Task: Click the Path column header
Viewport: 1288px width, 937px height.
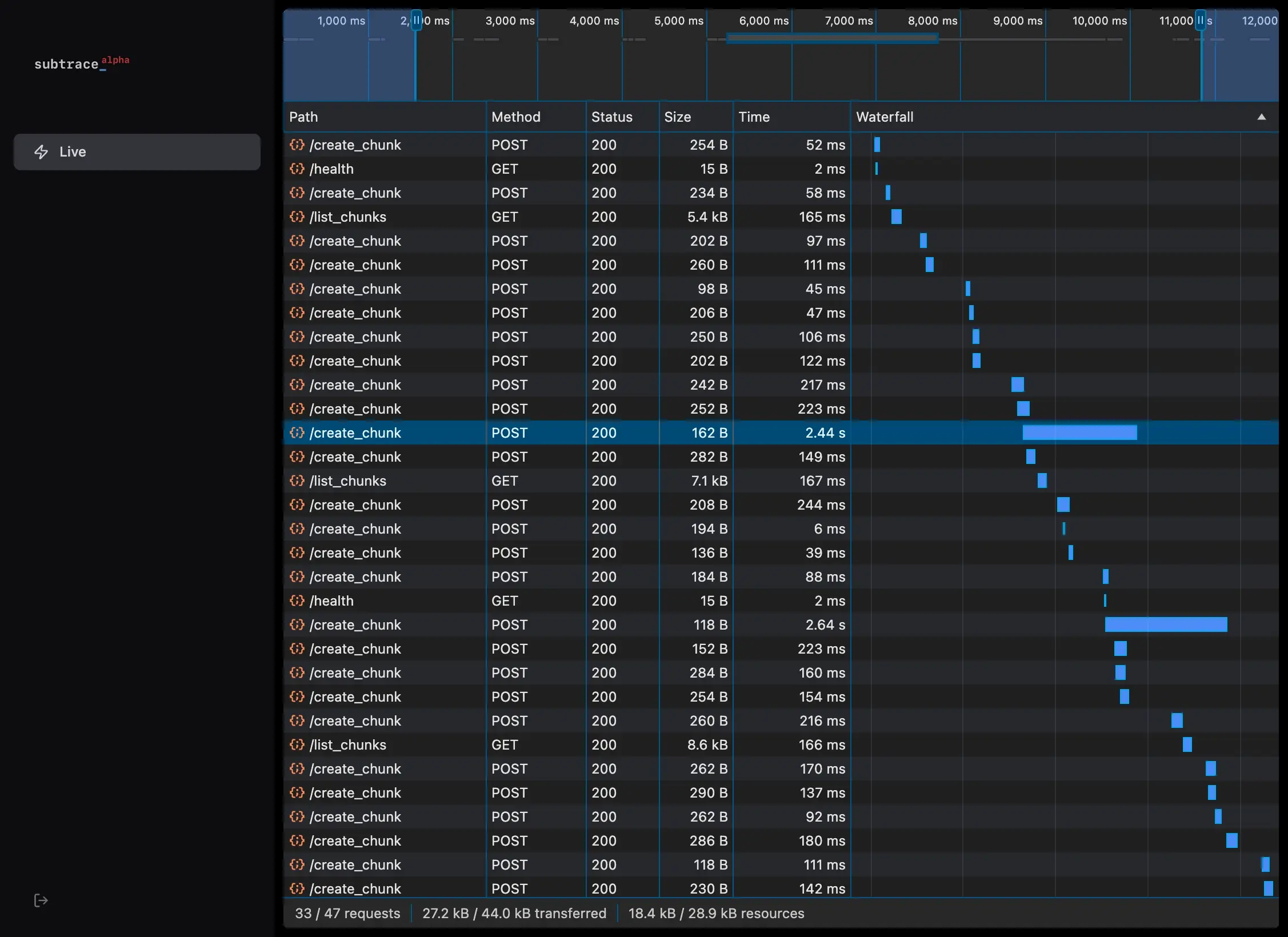Action: point(303,117)
